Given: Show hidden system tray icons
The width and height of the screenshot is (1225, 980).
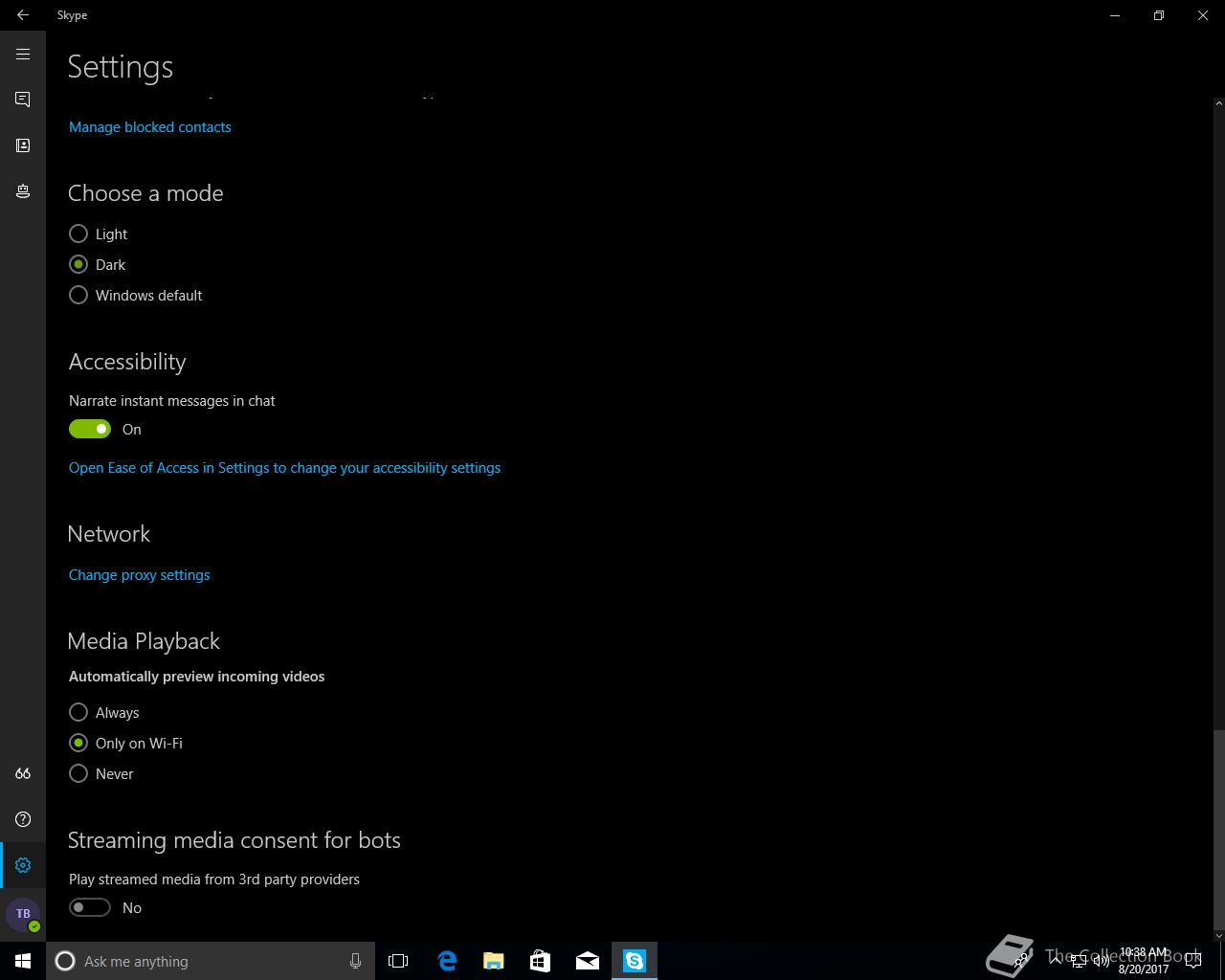Looking at the screenshot, I should click(x=1055, y=961).
